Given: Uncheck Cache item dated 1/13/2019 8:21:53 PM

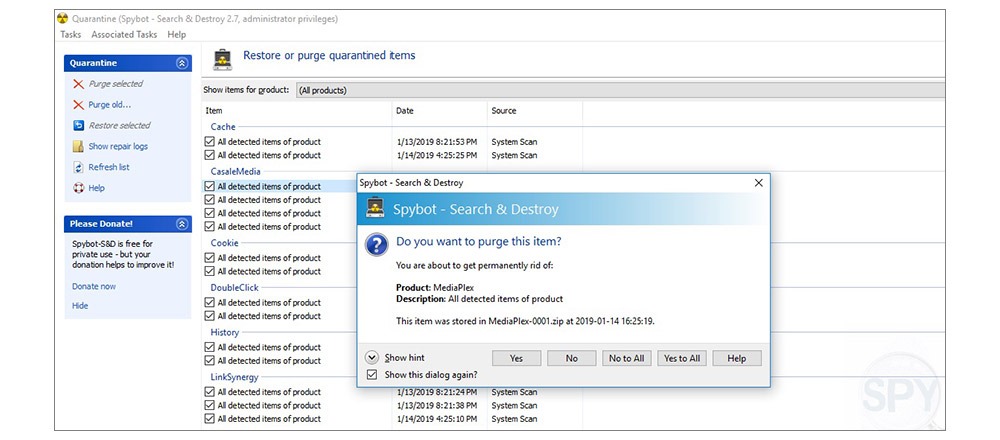Looking at the screenshot, I should (209, 142).
